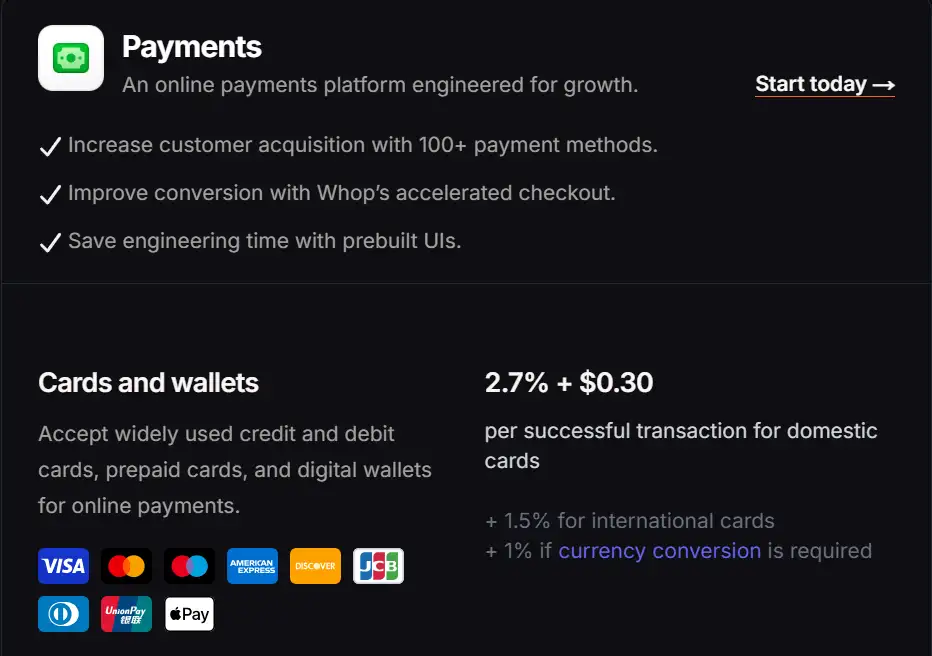Click checkmark beside 100+ payment methods
This screenshot has width=932, height=656.
50,147
